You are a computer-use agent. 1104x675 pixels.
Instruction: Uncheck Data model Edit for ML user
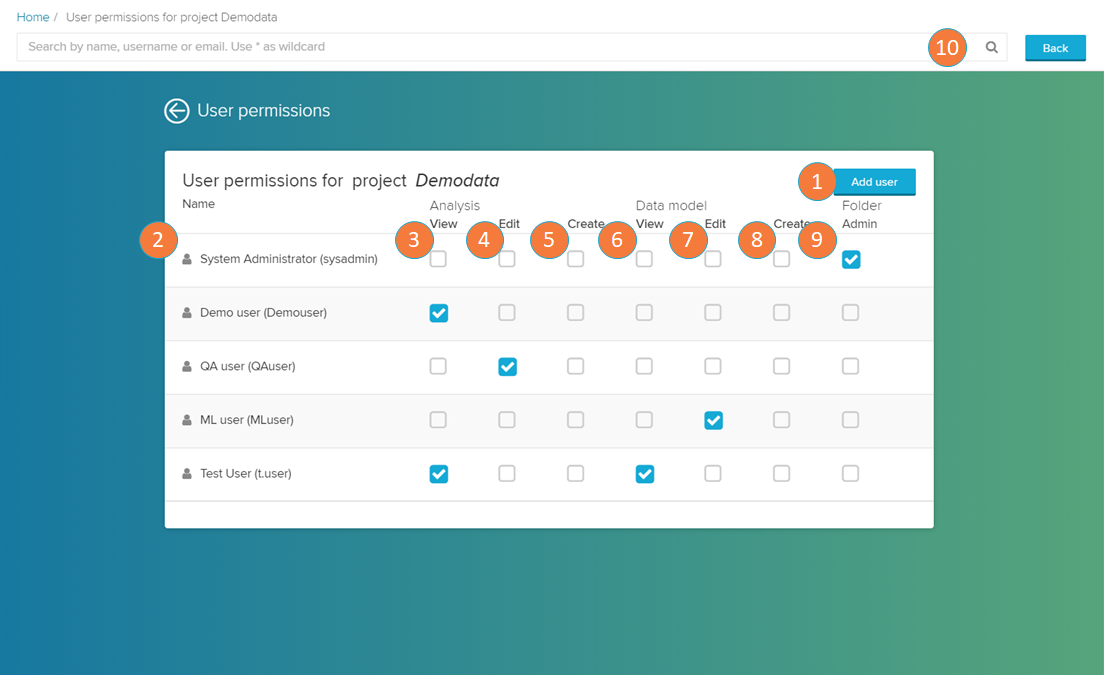point(713,421)
